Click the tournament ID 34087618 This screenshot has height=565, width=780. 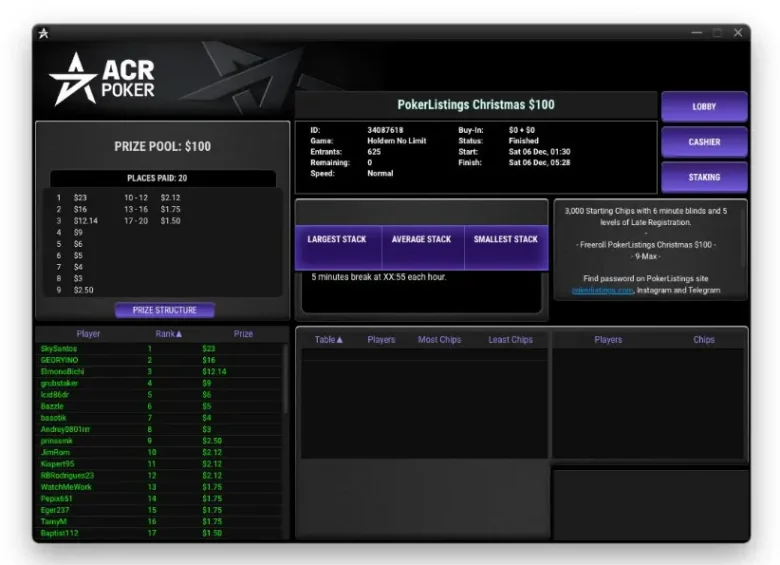(385, 130)
